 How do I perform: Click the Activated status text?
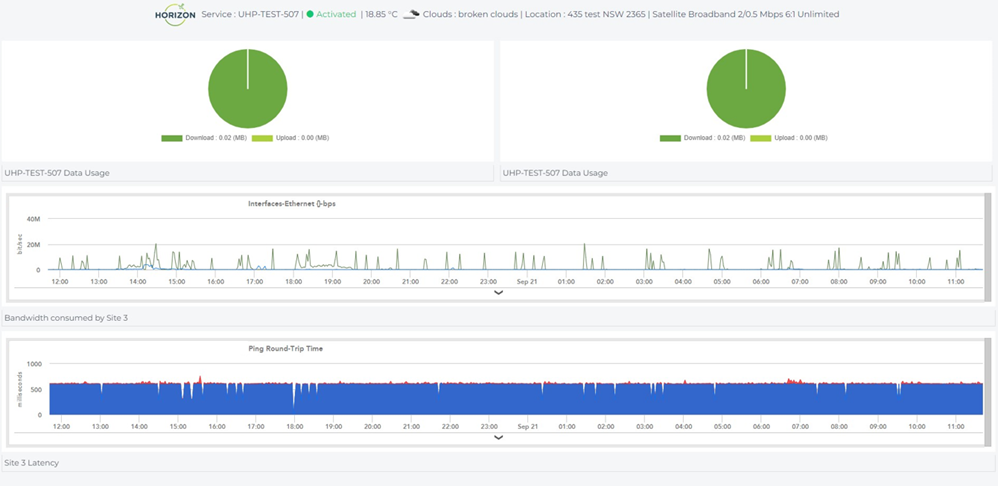point(336,15)
